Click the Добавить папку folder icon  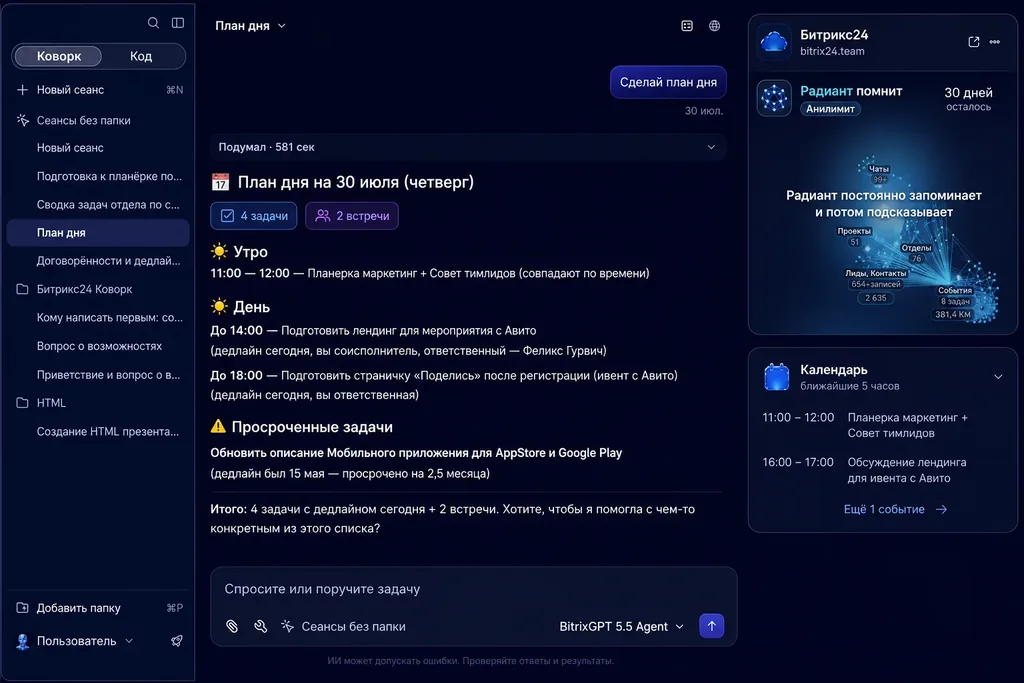[22, 607]
